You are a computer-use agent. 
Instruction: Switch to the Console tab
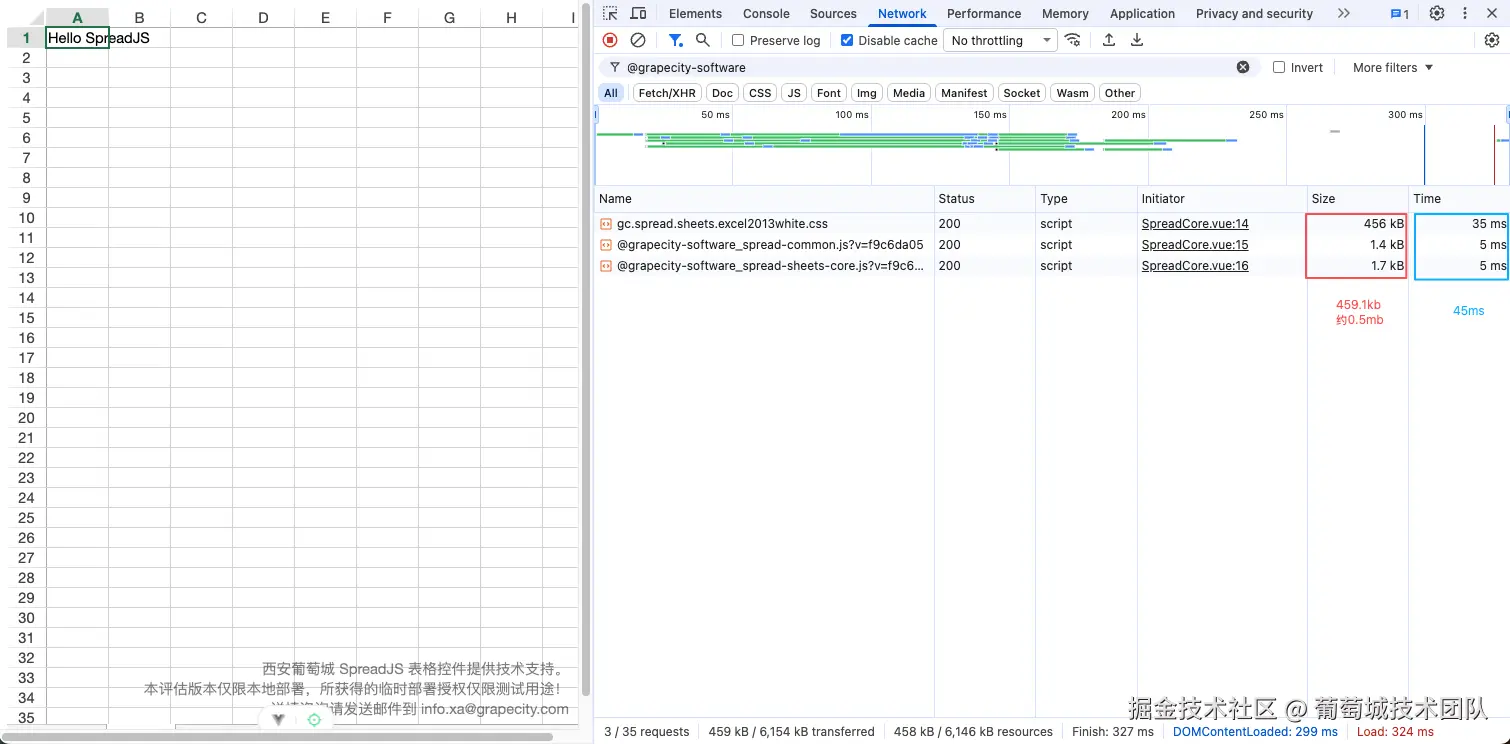[x=766, y=14]
